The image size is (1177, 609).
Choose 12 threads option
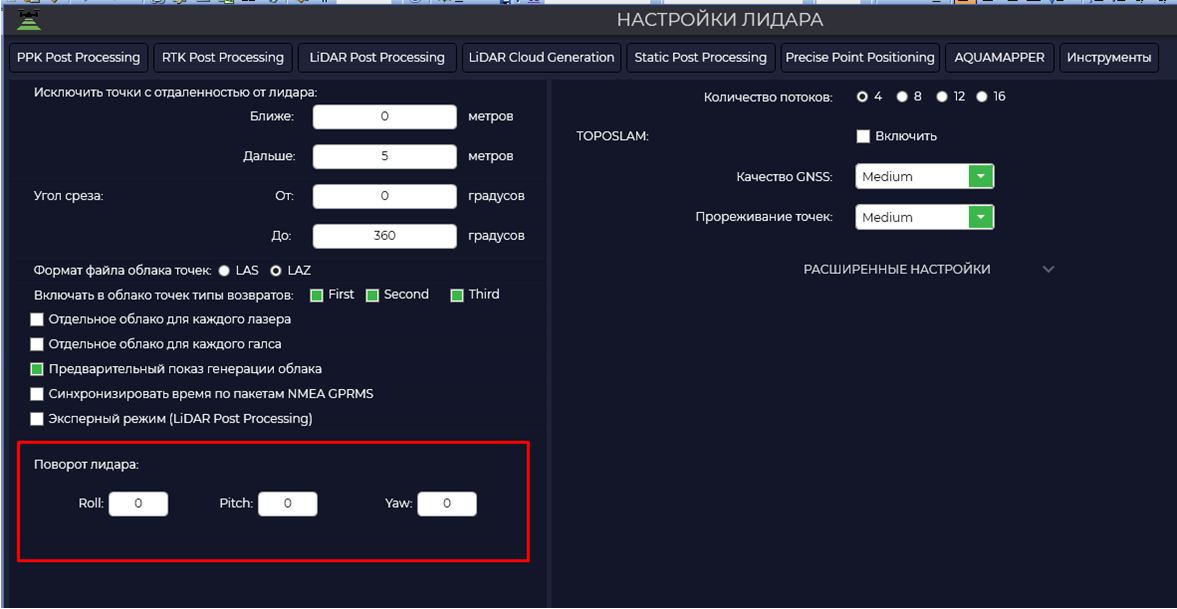(941, 97)
